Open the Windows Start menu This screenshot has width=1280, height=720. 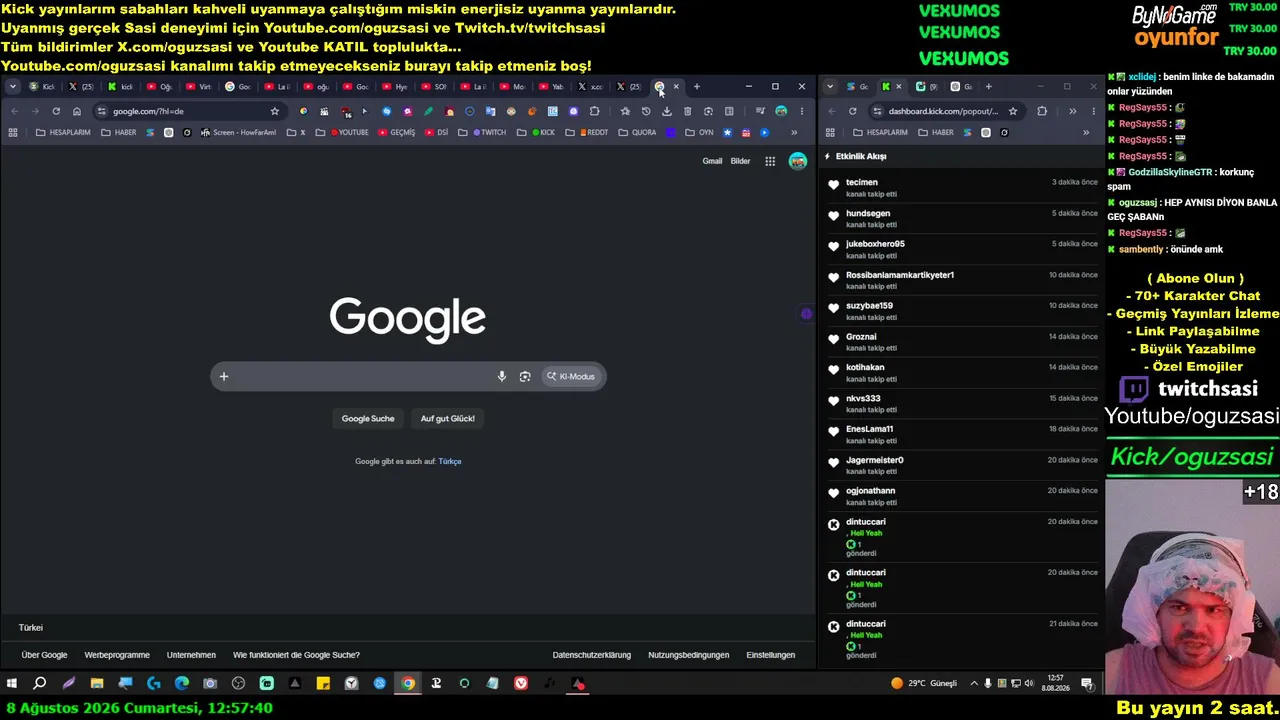12,684
